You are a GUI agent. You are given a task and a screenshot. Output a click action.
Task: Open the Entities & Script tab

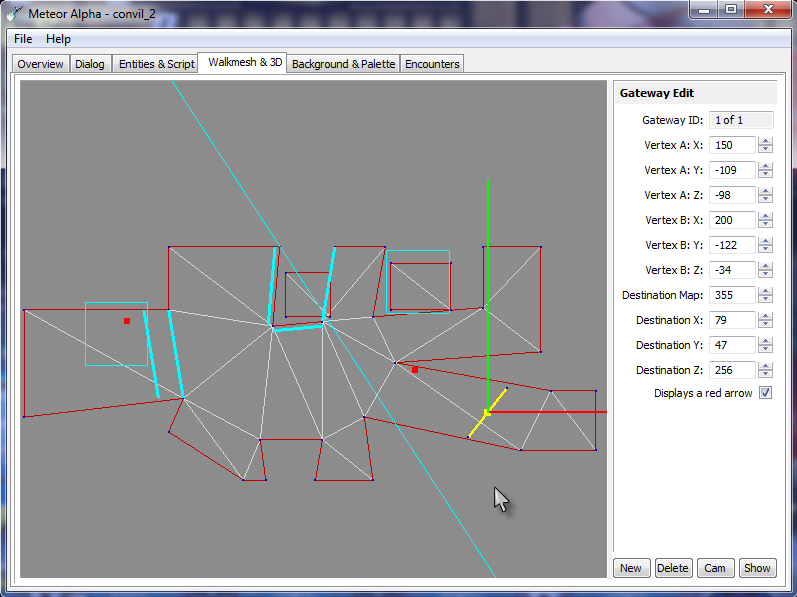[x=156, y=64]
